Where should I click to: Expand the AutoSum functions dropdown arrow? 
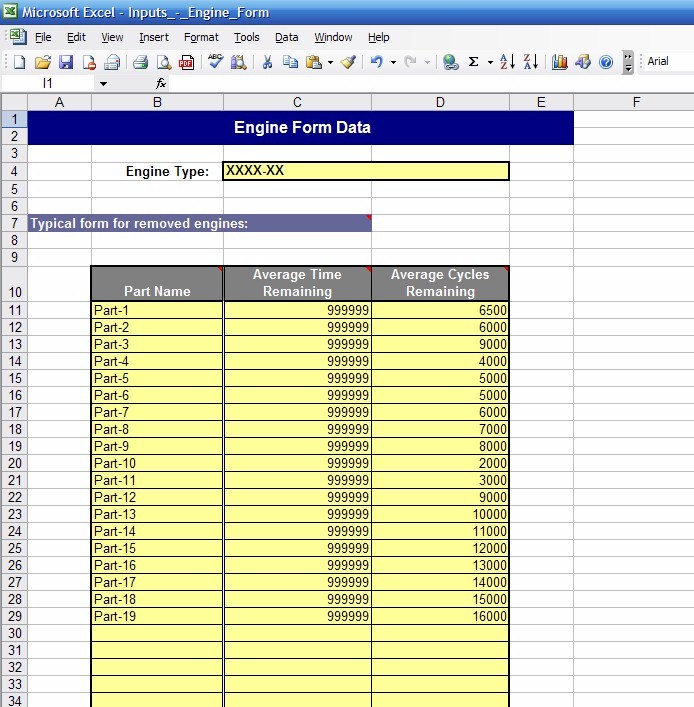[x=490, y=62]
